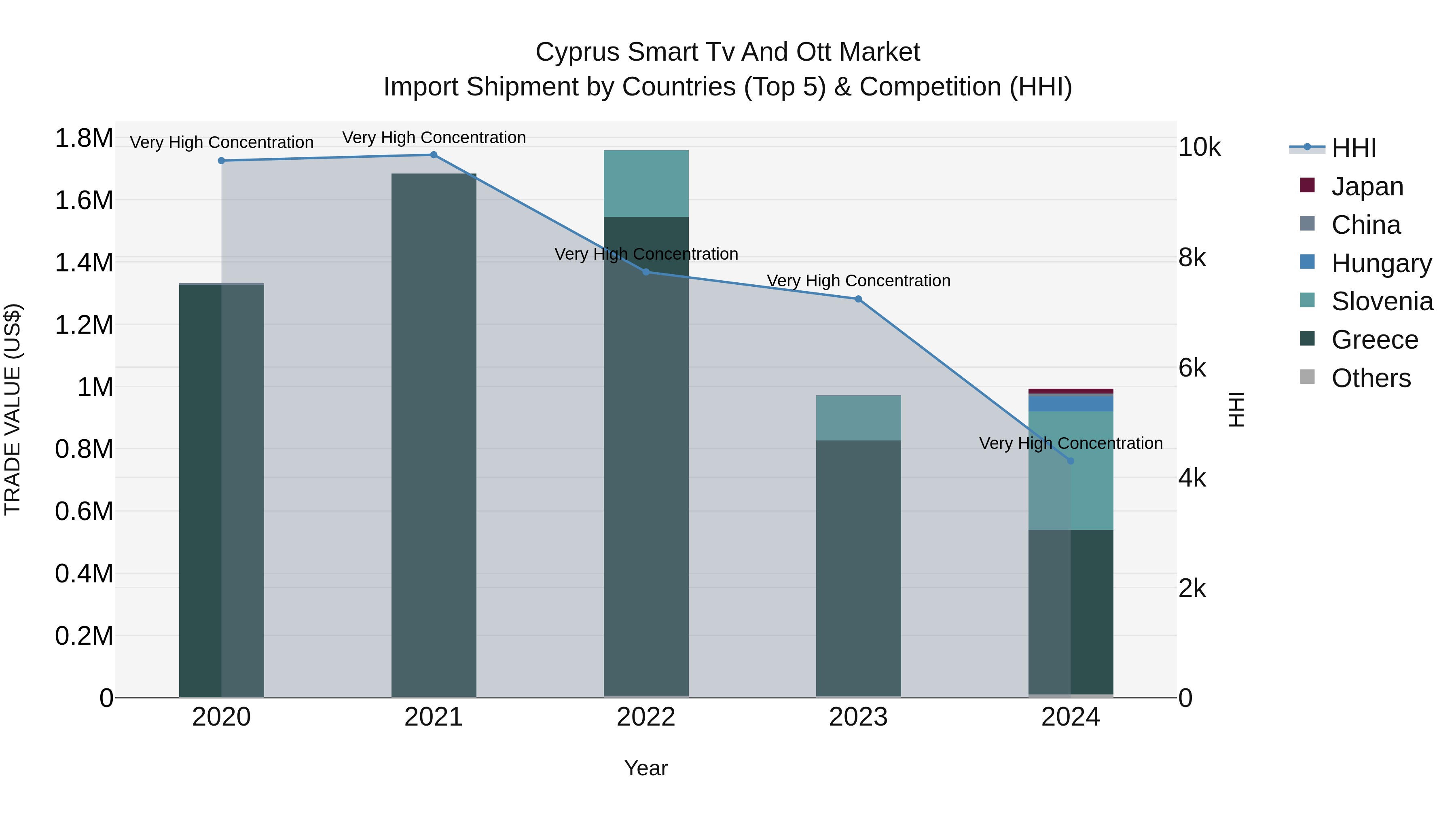Click the 10k right axis tick label

point(1200,147)
